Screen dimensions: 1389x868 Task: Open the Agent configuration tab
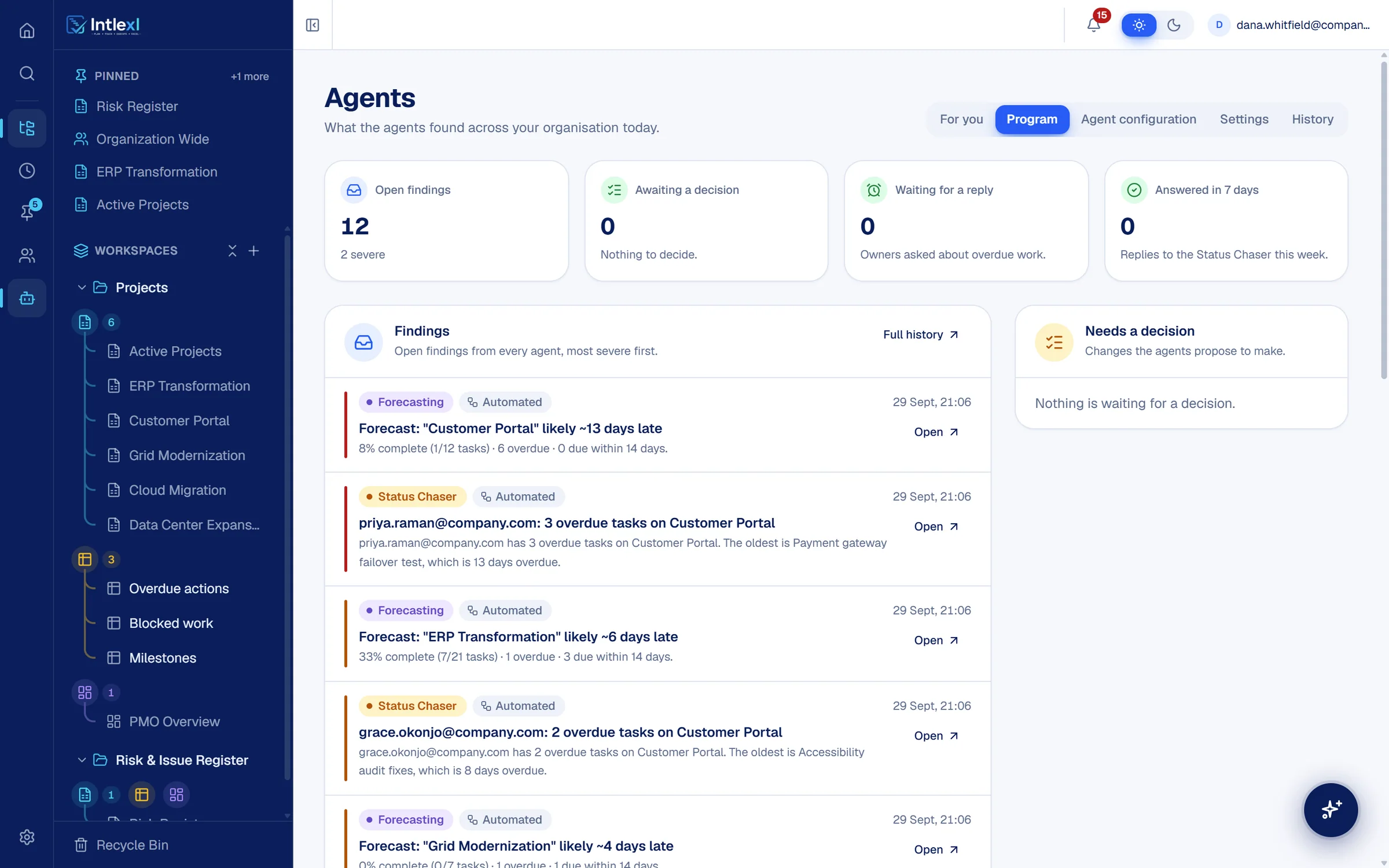pos(1138,119)
